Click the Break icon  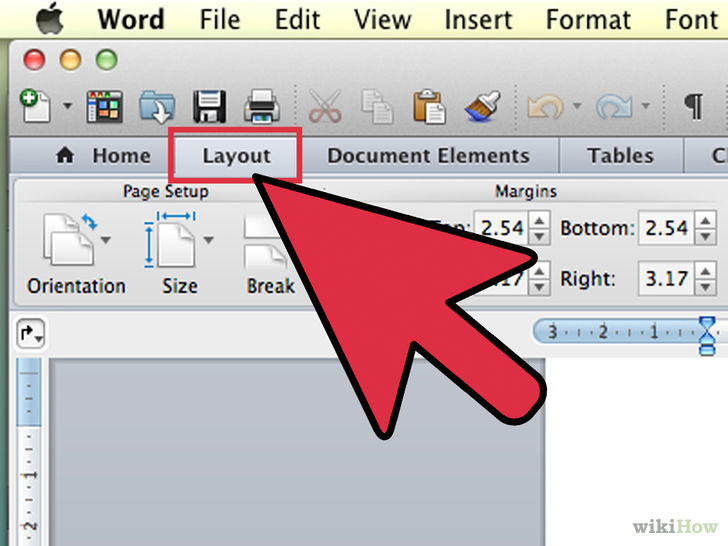pos(266,244)
